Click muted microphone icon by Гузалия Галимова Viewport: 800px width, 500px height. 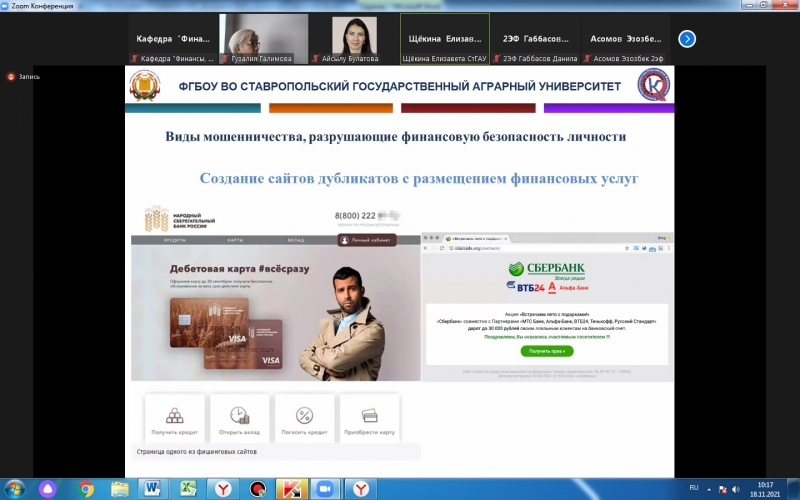point(225,59)
